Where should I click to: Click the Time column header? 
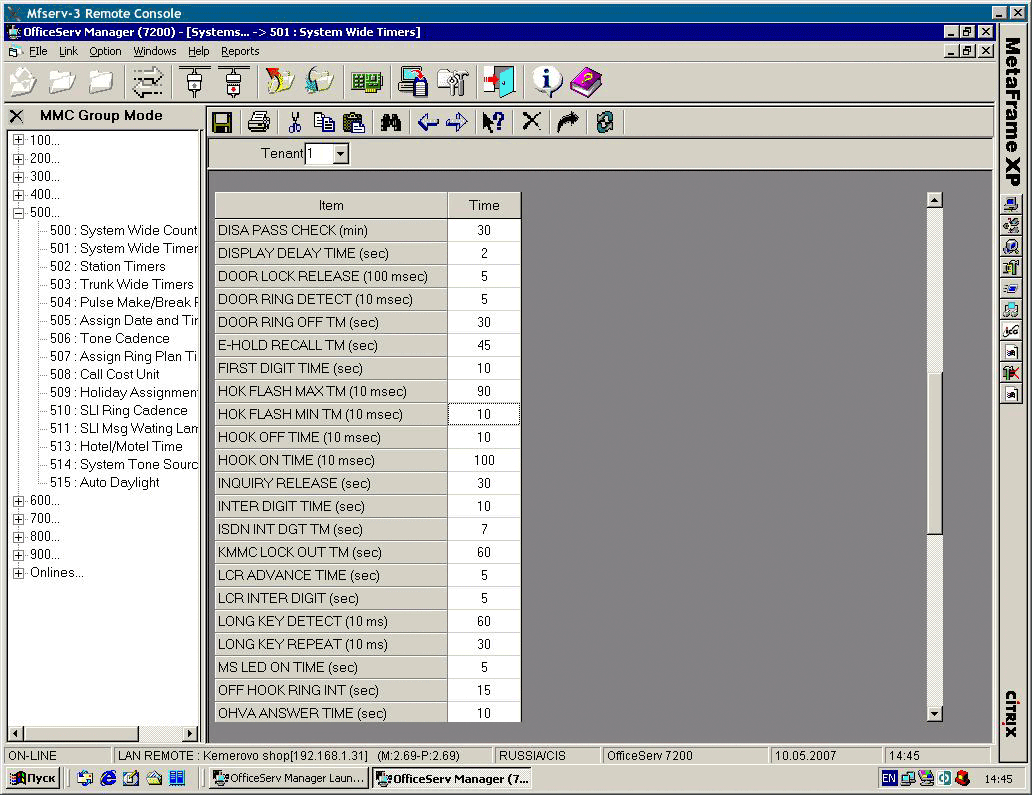484,205
